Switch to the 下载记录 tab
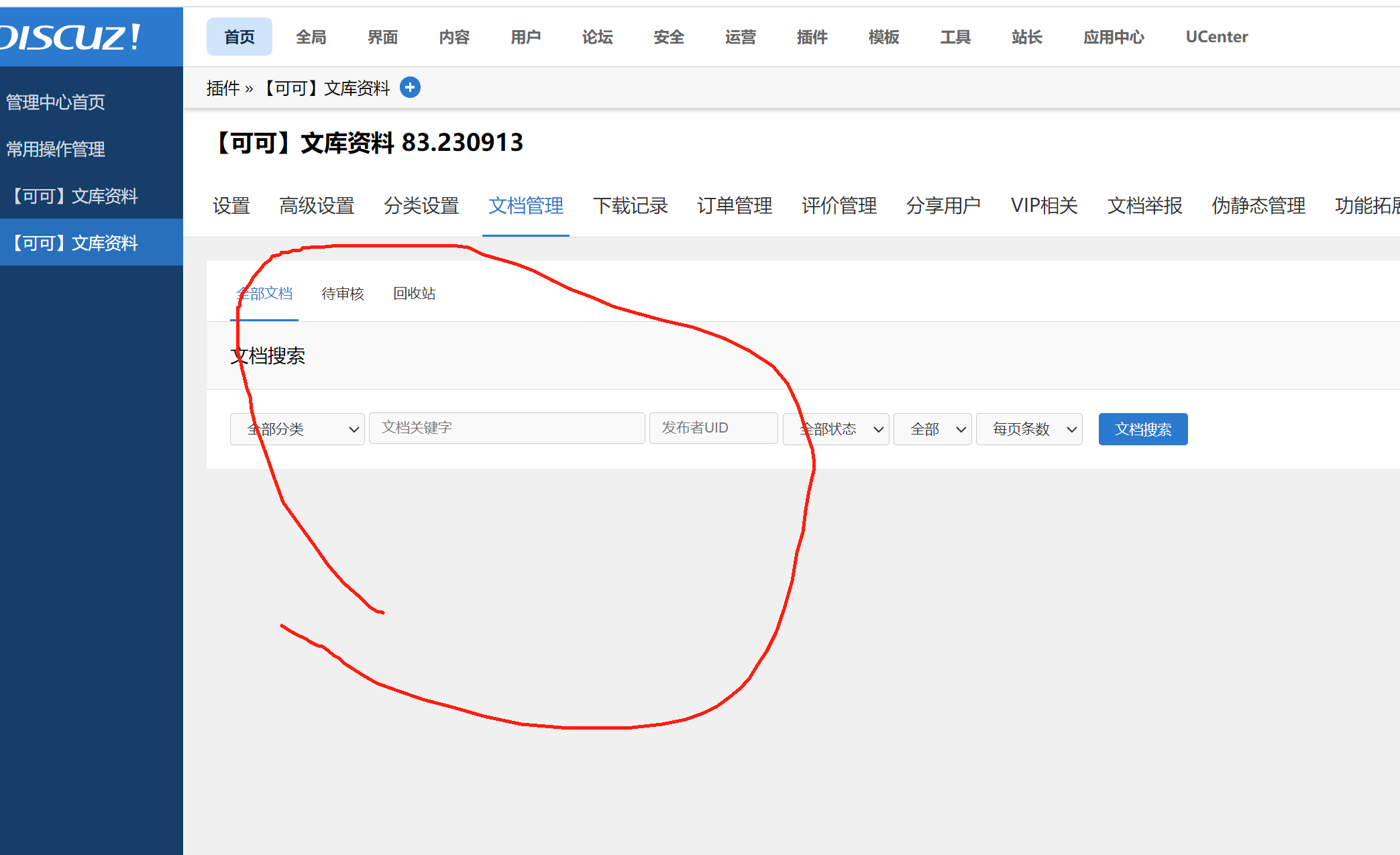The height and width of the screenshot is (855, 1400). pos(631,205)
